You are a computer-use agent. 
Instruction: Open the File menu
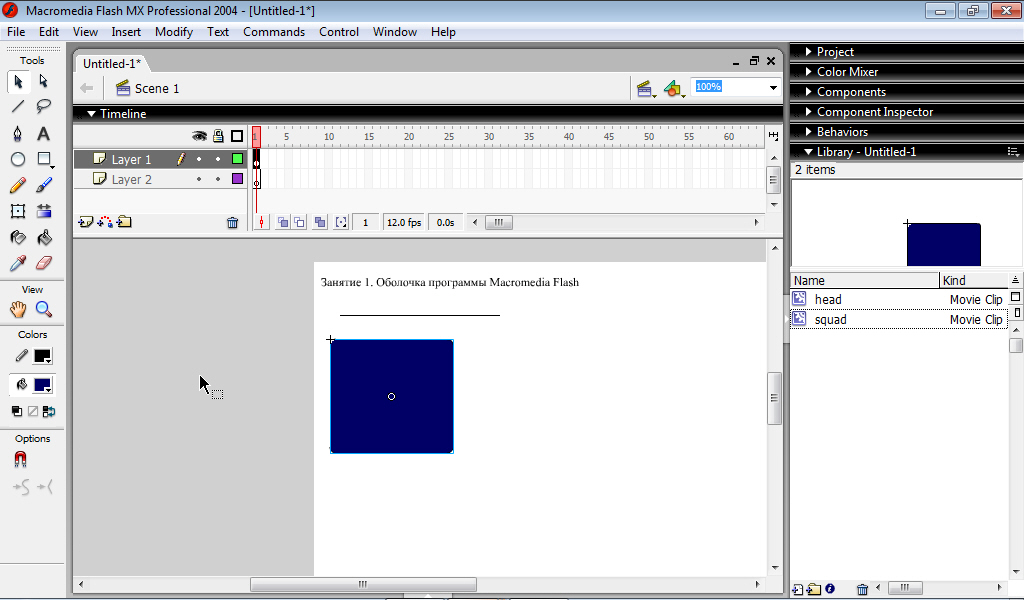[16, 32]
